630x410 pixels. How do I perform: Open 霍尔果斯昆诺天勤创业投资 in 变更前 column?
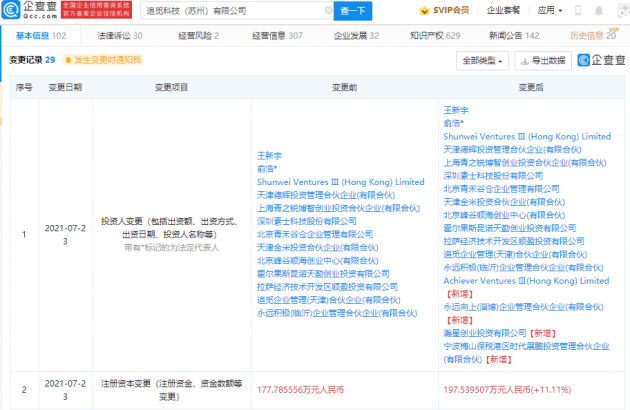pos(323,274)
